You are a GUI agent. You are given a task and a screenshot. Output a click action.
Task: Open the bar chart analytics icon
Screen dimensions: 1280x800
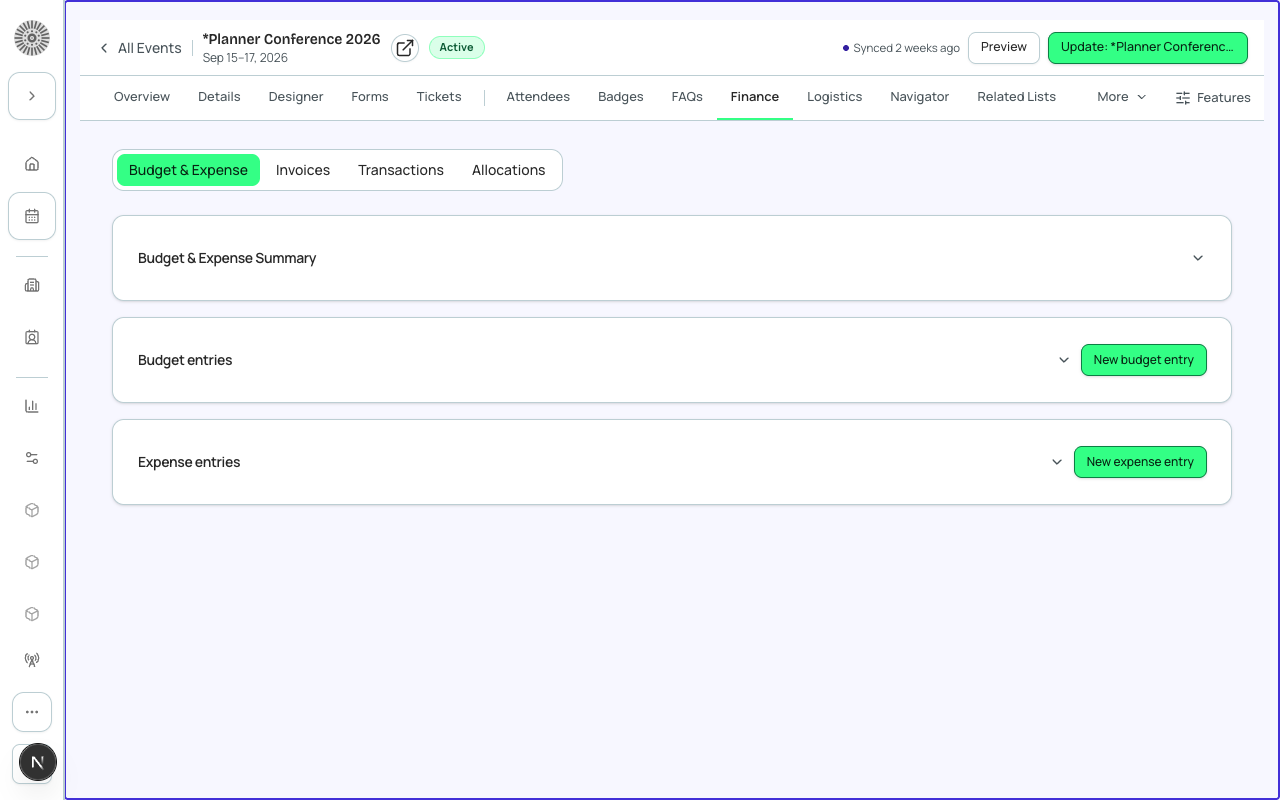[x=32, y=406]
